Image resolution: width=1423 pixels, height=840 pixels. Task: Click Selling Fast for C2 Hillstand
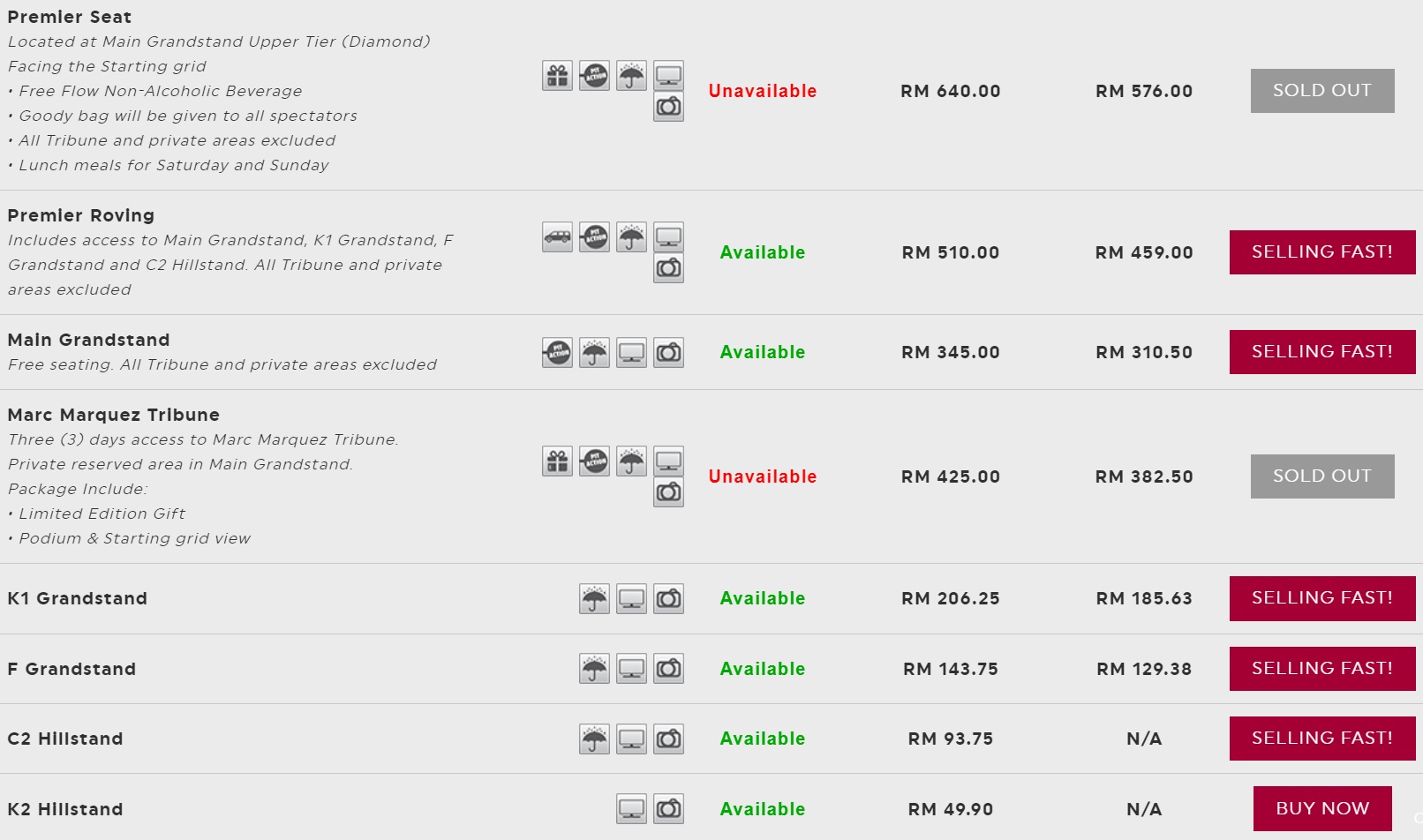coord(1321,739)
